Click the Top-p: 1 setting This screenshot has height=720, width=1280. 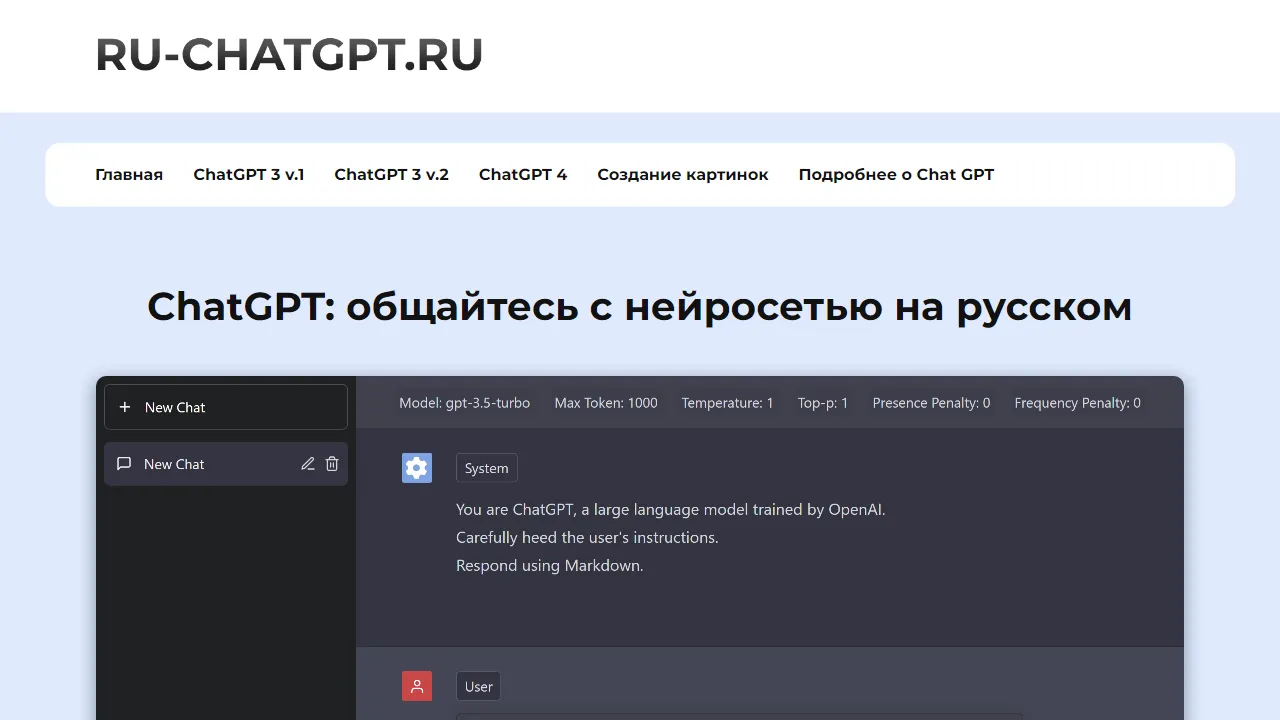point(823,403)
